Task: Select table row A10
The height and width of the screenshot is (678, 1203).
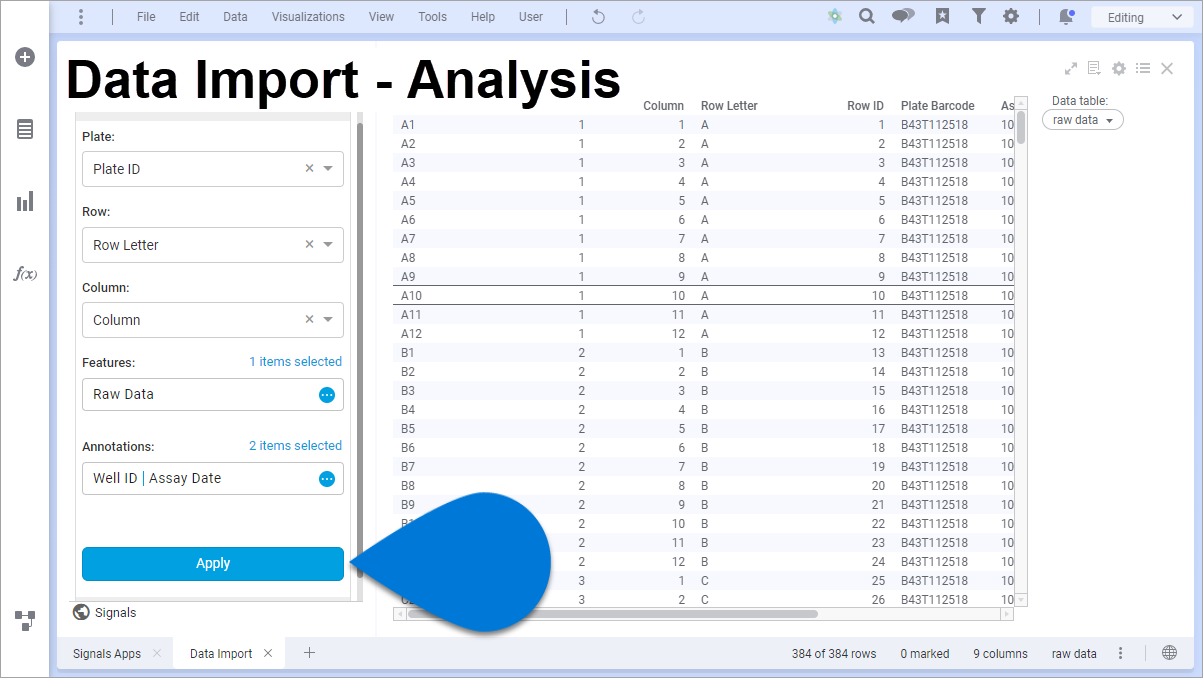Action: (703, 296)
